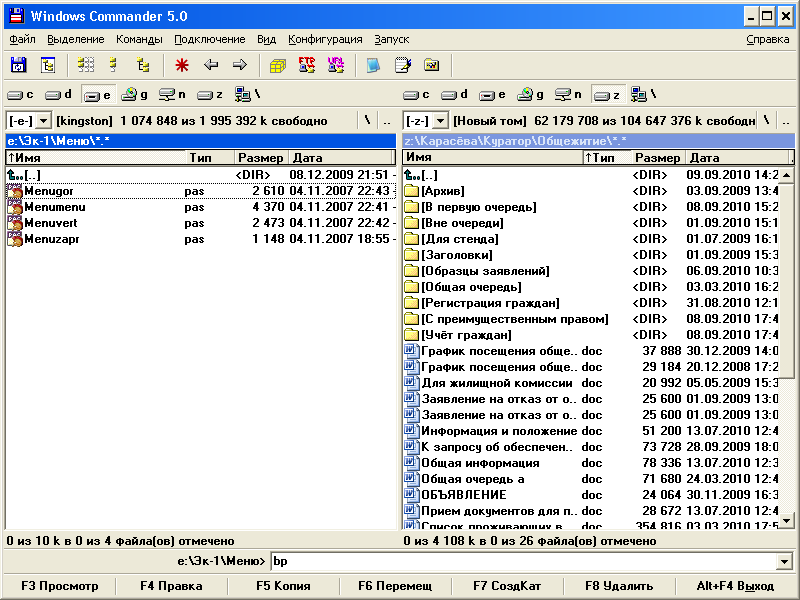
Task: Click the F6 Перемещ button
Action: (x=395, y=586)
